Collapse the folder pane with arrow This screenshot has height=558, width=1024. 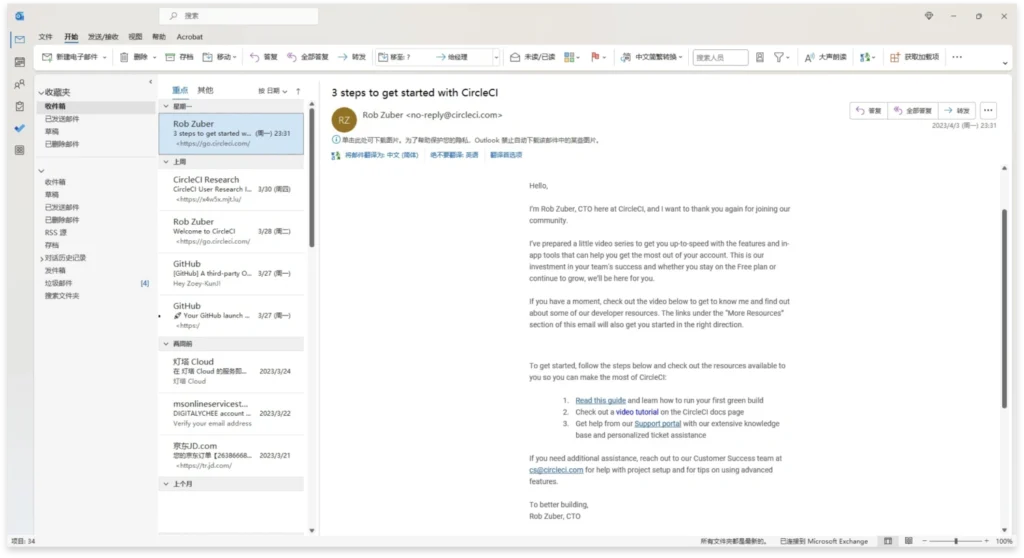150,82
